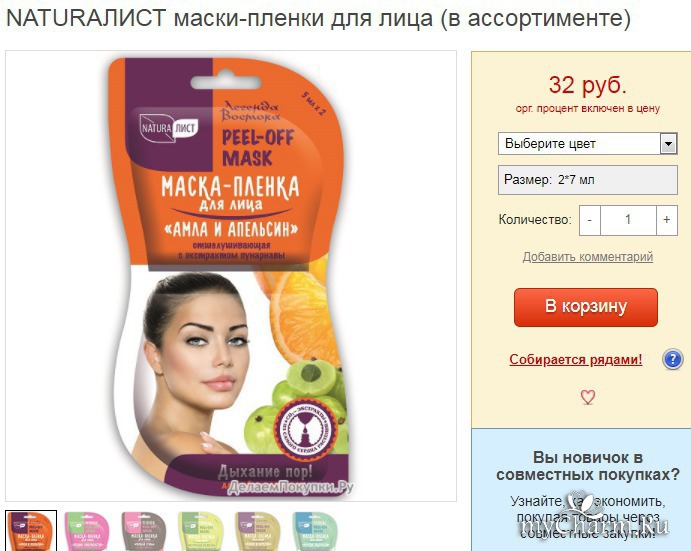Screen dimensions: 691x551
Task: Select the yellow-green mask thumbnail
Action: coord(201,531)
